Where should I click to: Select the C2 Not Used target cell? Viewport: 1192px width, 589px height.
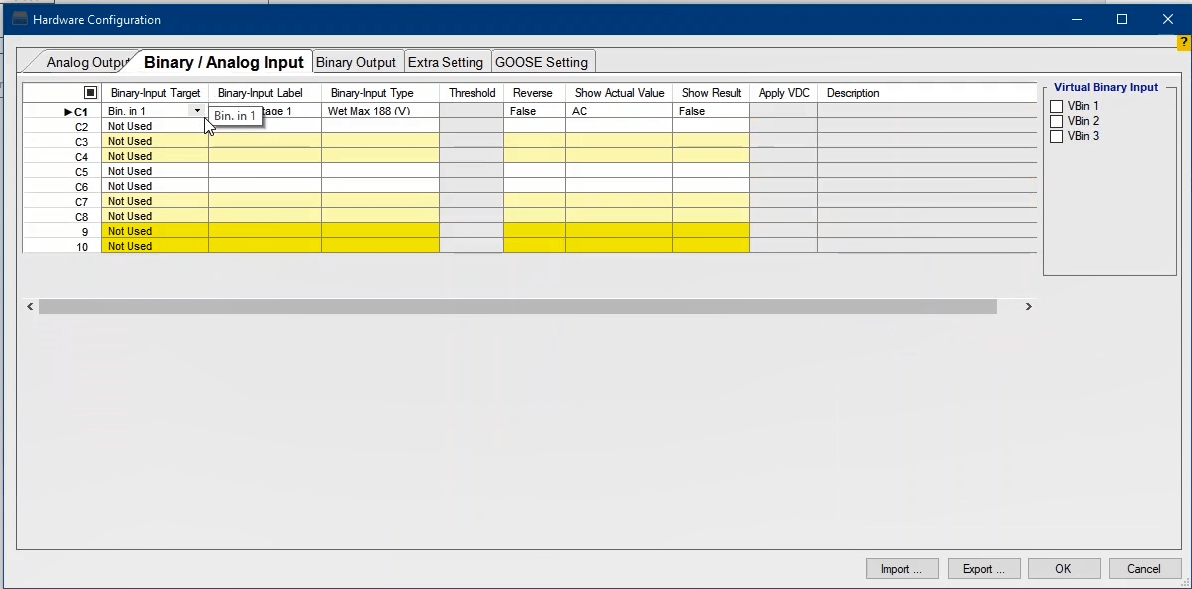click(x=154, y=126)
